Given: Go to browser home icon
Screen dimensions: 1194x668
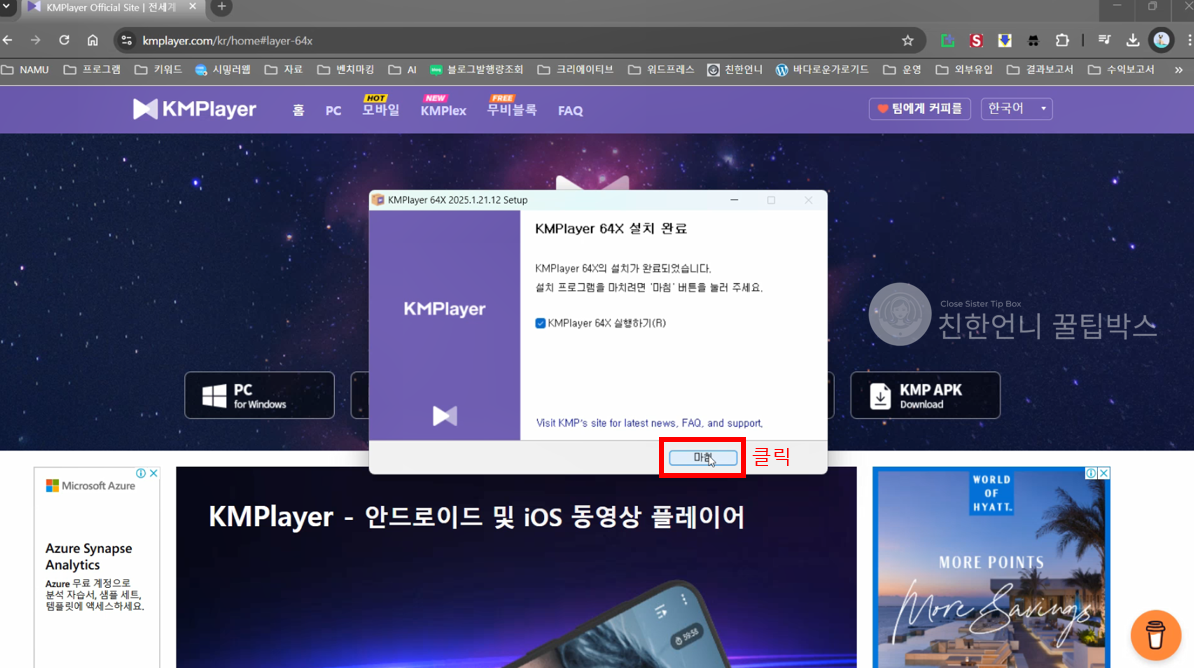Looking at the screenshot, I should 92,40.
